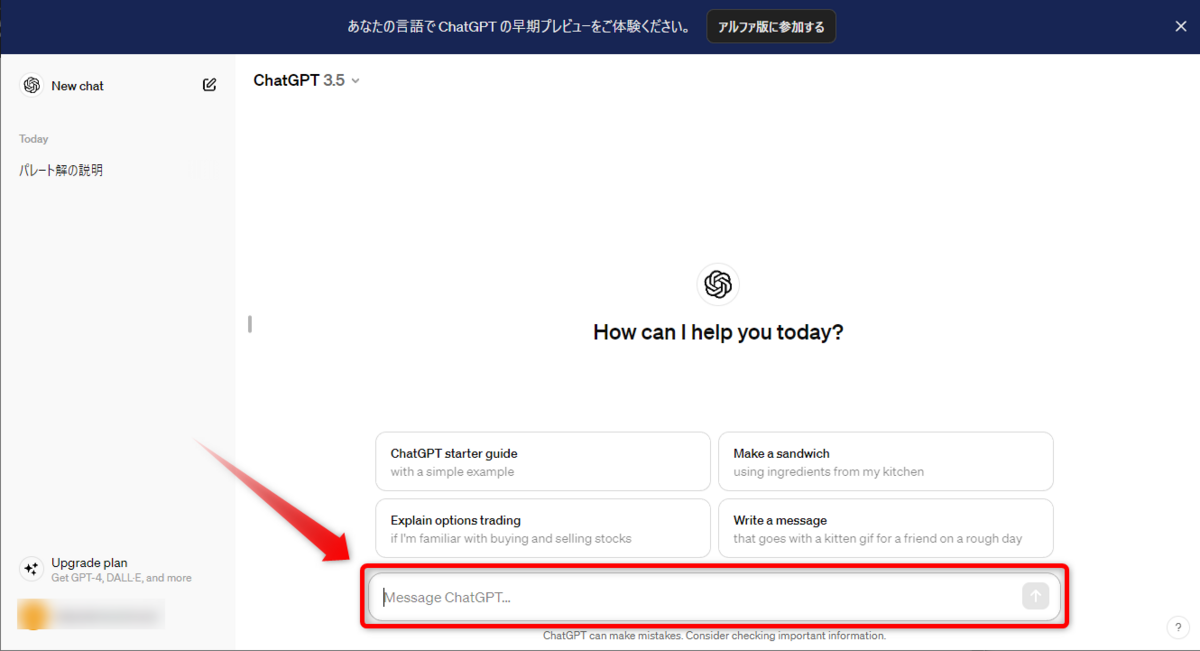Select the Make a sandwich suggestion

[886, 461]
